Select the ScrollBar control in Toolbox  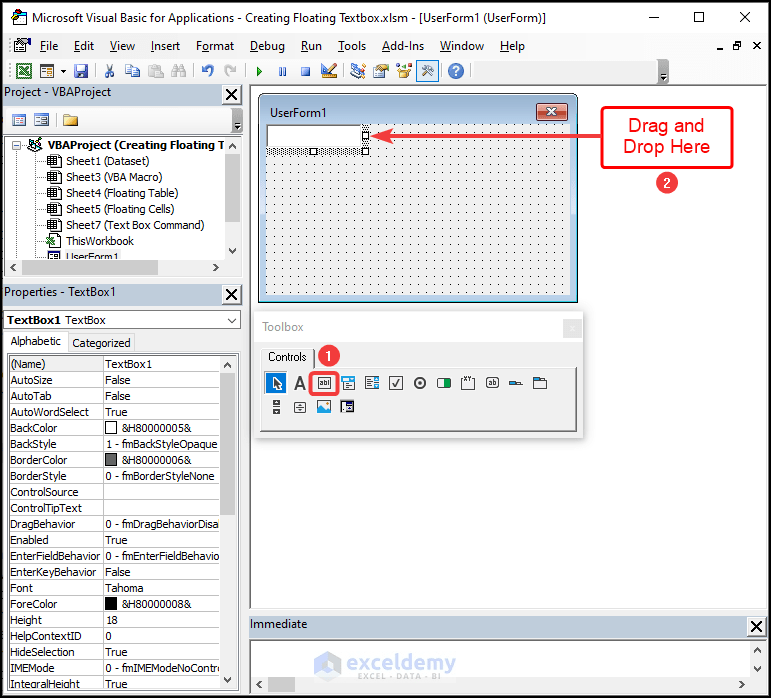tap(276, 407)
